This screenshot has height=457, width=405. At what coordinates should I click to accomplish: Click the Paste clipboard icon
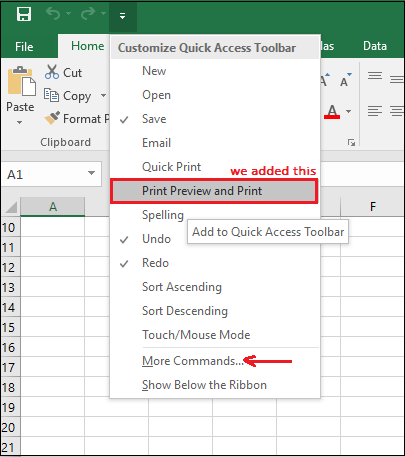pyautogui.click(x=22, y=81)
